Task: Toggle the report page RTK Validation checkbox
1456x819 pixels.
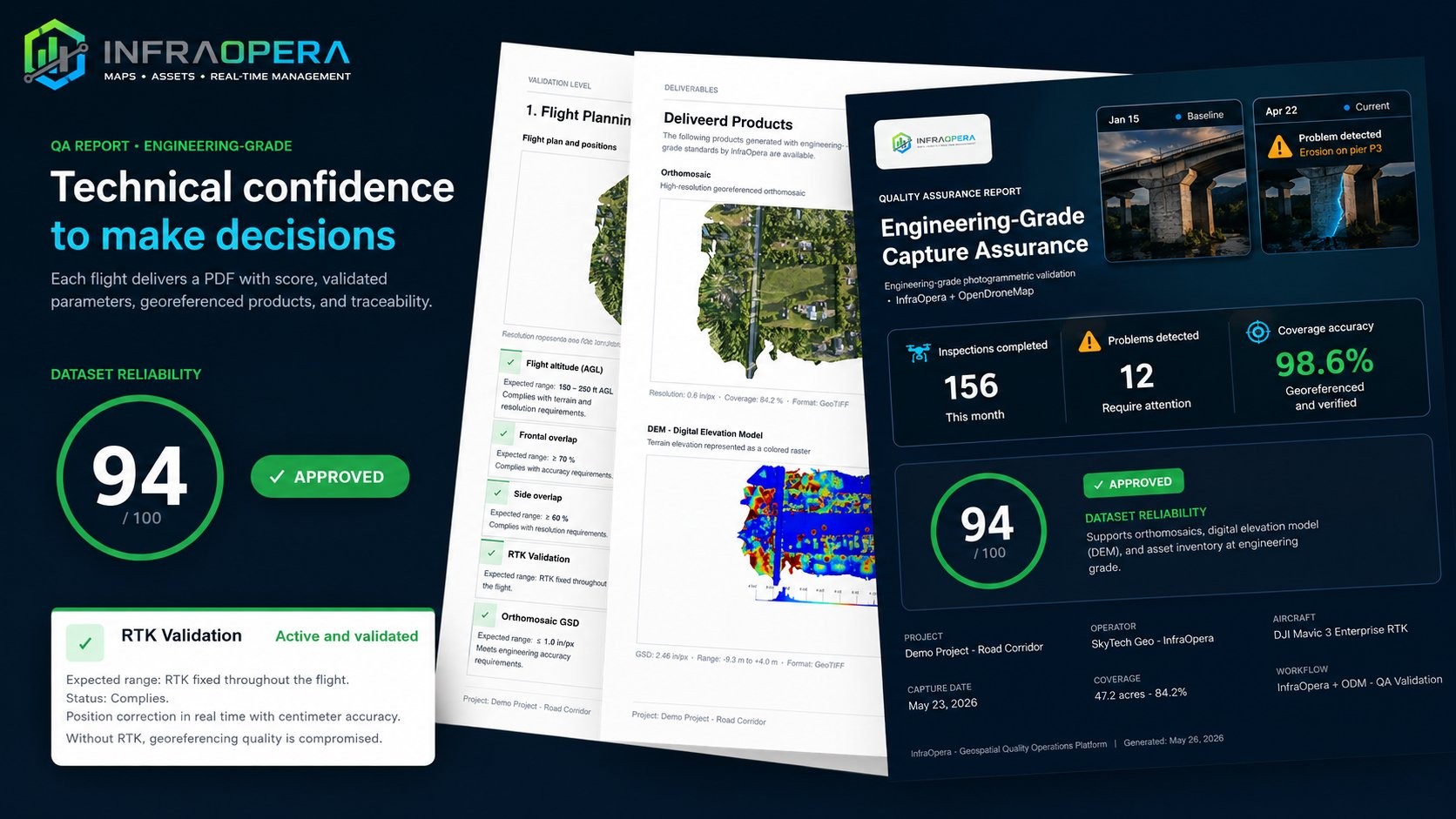Action: tap(491, 552)
